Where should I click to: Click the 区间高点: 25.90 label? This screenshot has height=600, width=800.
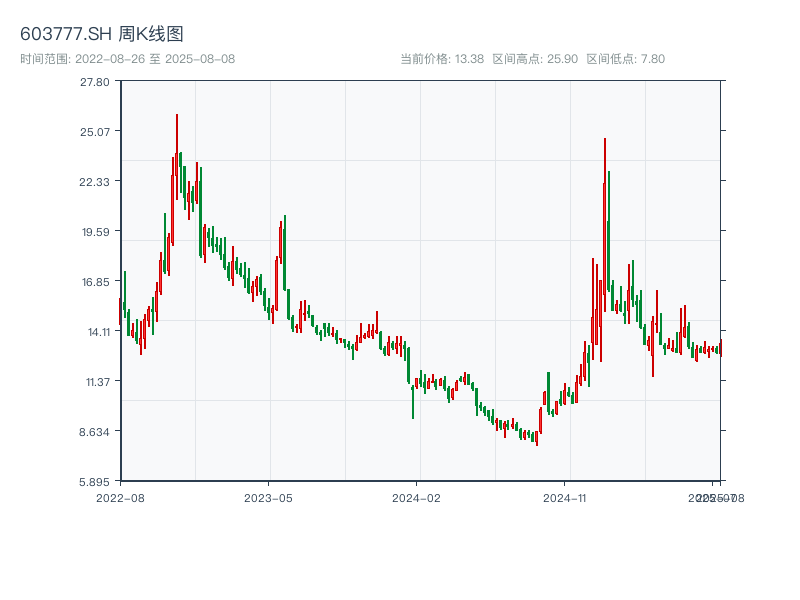coord(535,59)
